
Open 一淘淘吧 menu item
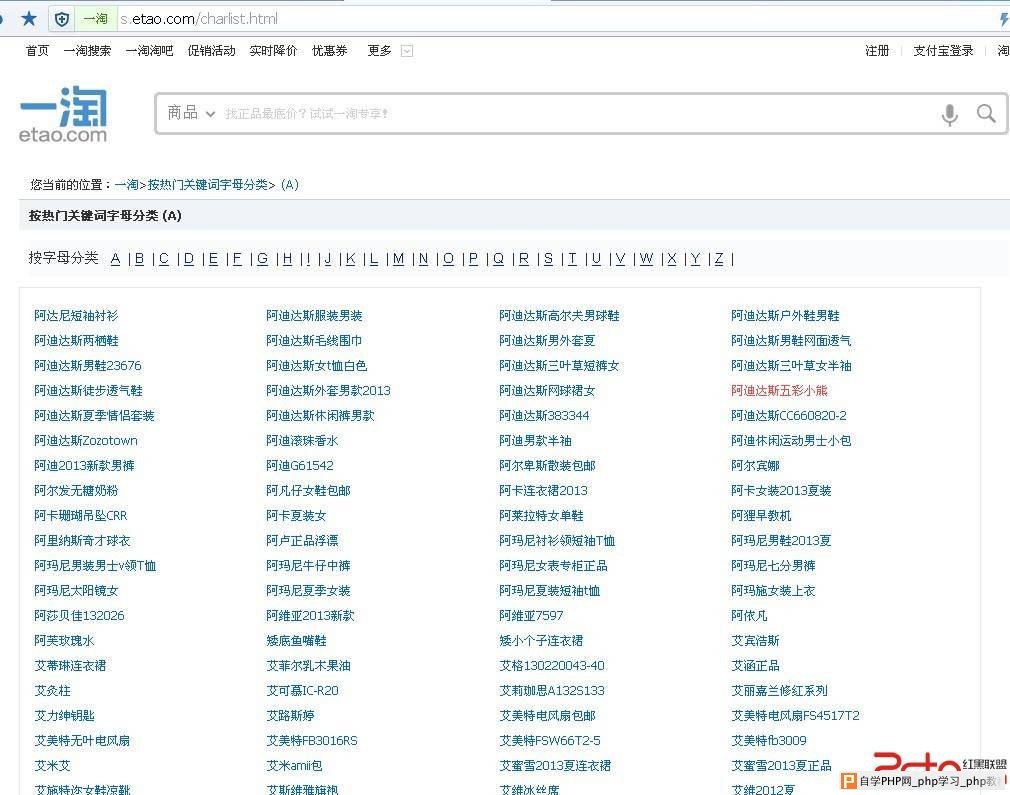click(x=149, y=50)
